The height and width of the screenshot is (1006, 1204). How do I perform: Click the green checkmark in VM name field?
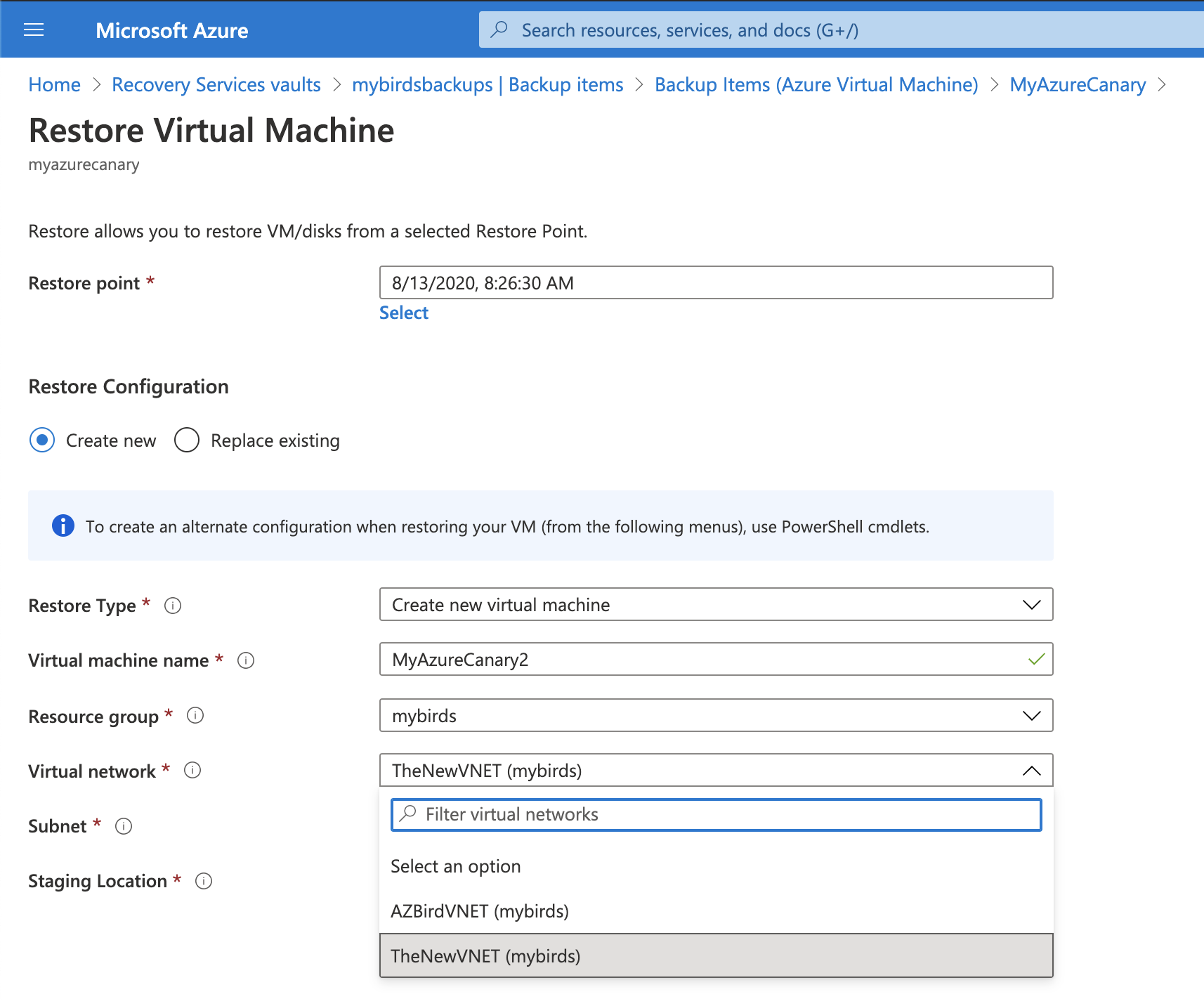point(1036,659)
